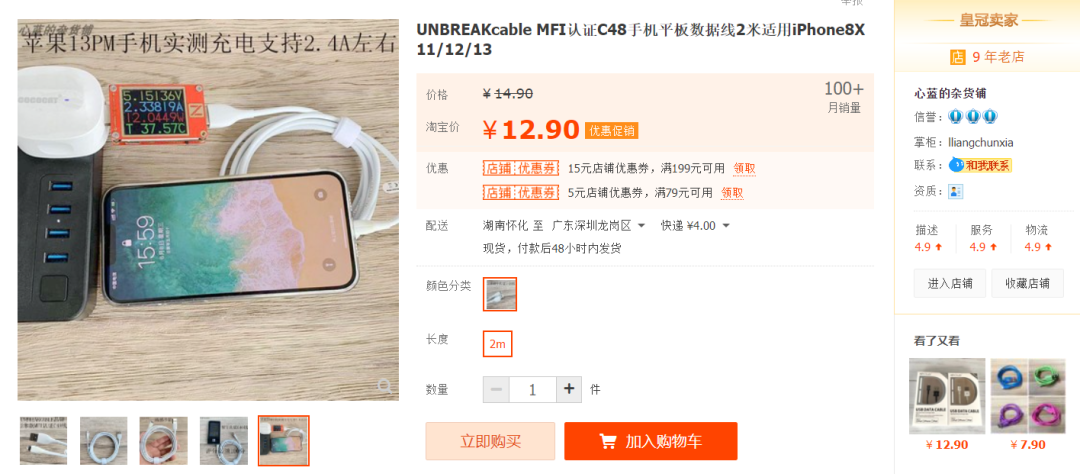The height and width of the screenshot is (474, 1080).
Task: Claim the 5元 store coupon via 领取
Action: click(x=732, y=193)
